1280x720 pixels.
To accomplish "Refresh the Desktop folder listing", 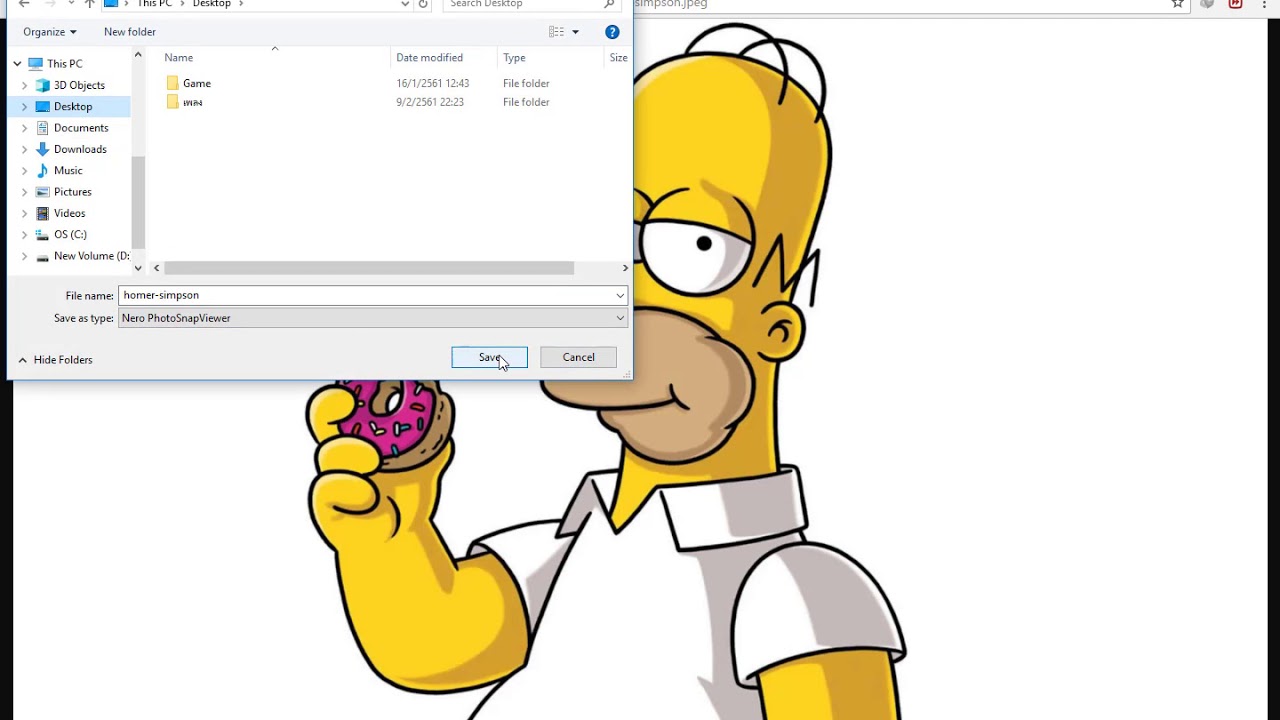I will click(423, 4).
